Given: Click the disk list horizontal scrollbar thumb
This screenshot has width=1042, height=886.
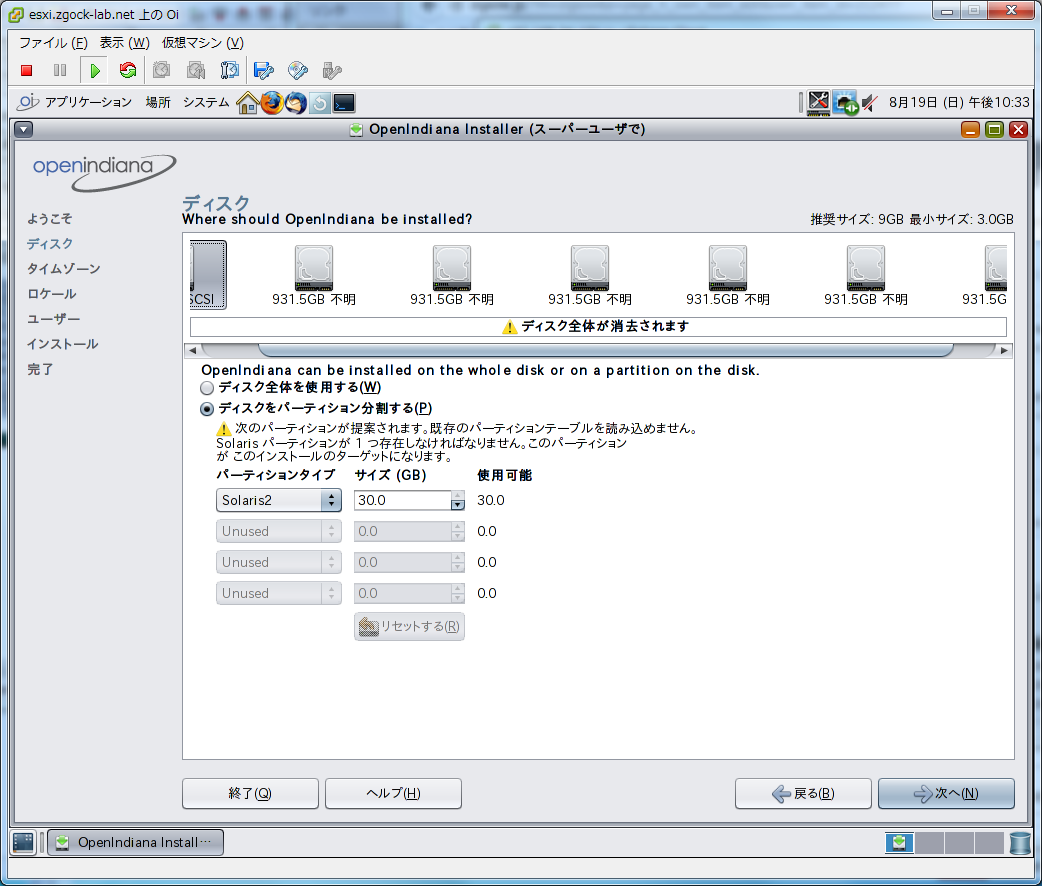Looking at the screenshot, I should pos(605,350).
